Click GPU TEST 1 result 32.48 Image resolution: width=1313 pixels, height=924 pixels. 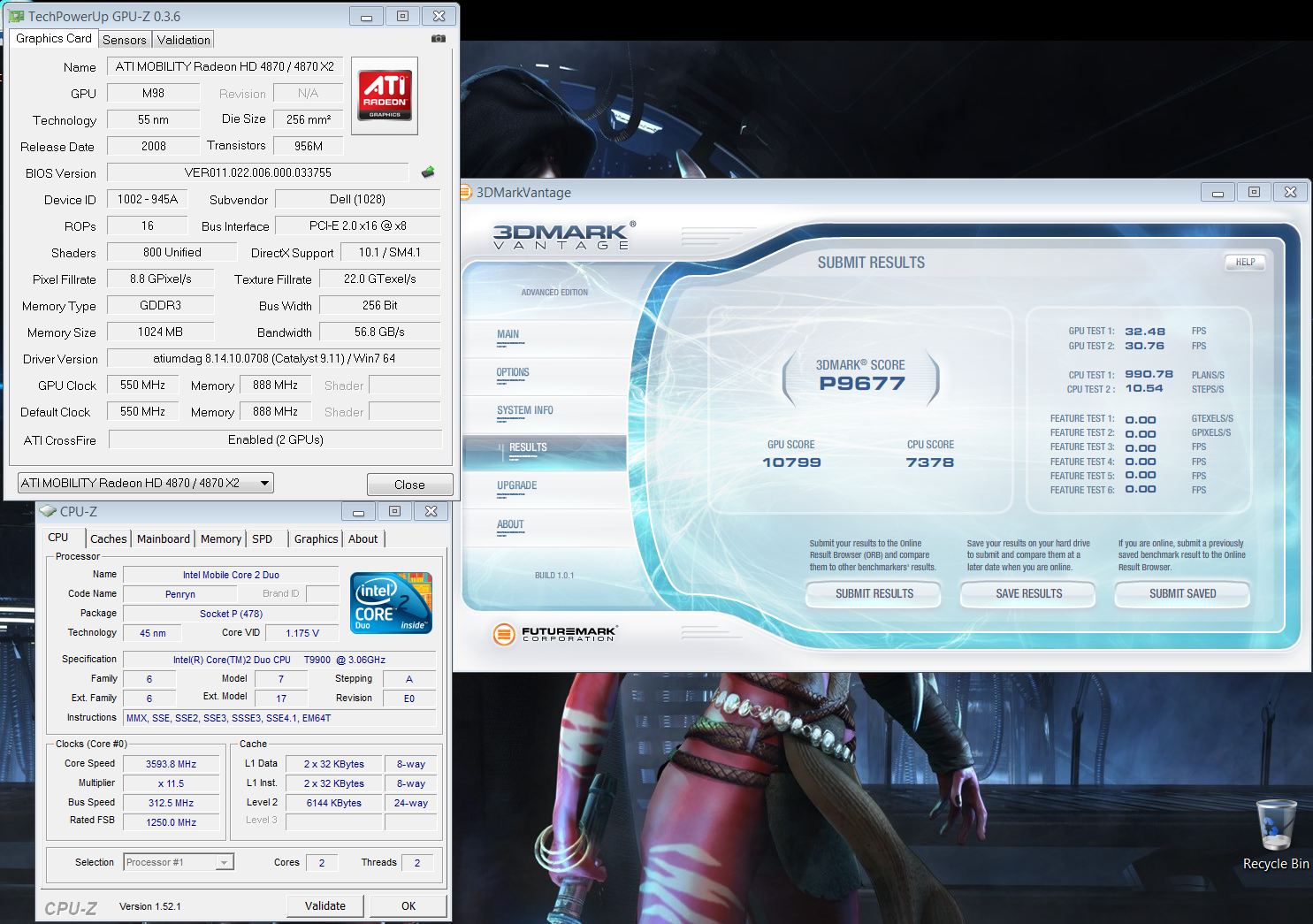tap(1145, 332)
